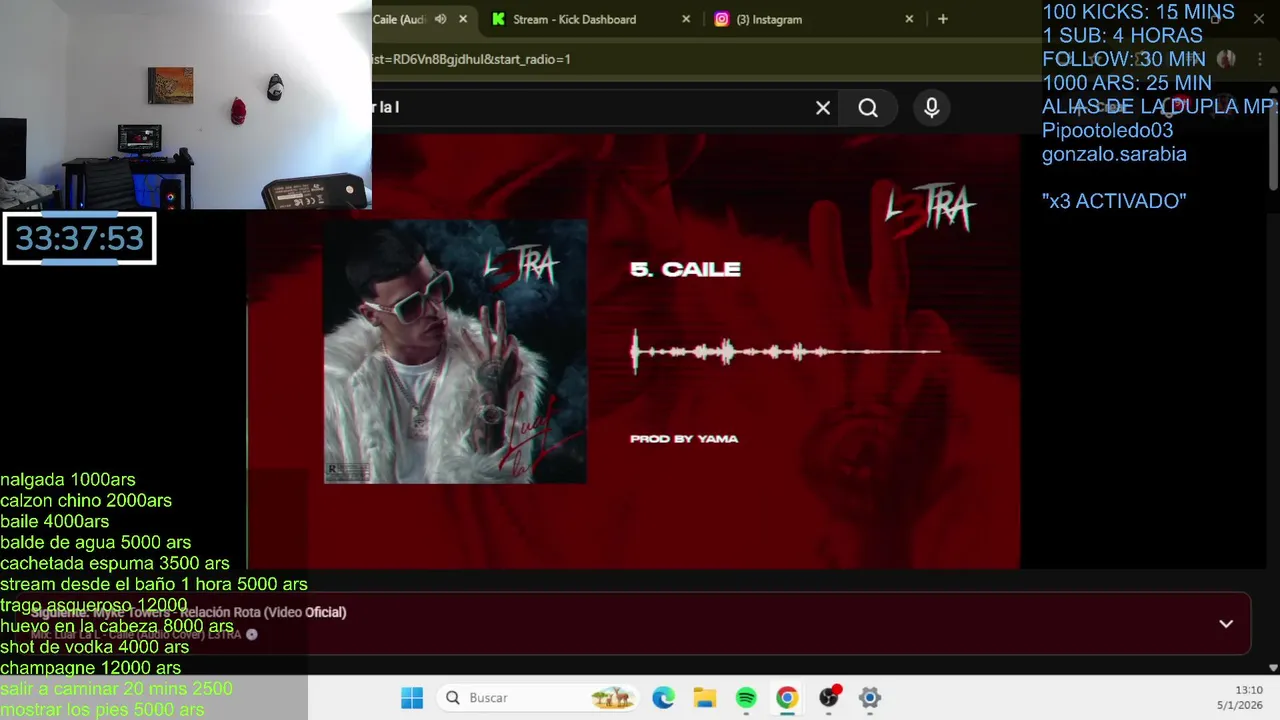
Task: Close the Caile (Audio) tab
Action: coord(463,19)
